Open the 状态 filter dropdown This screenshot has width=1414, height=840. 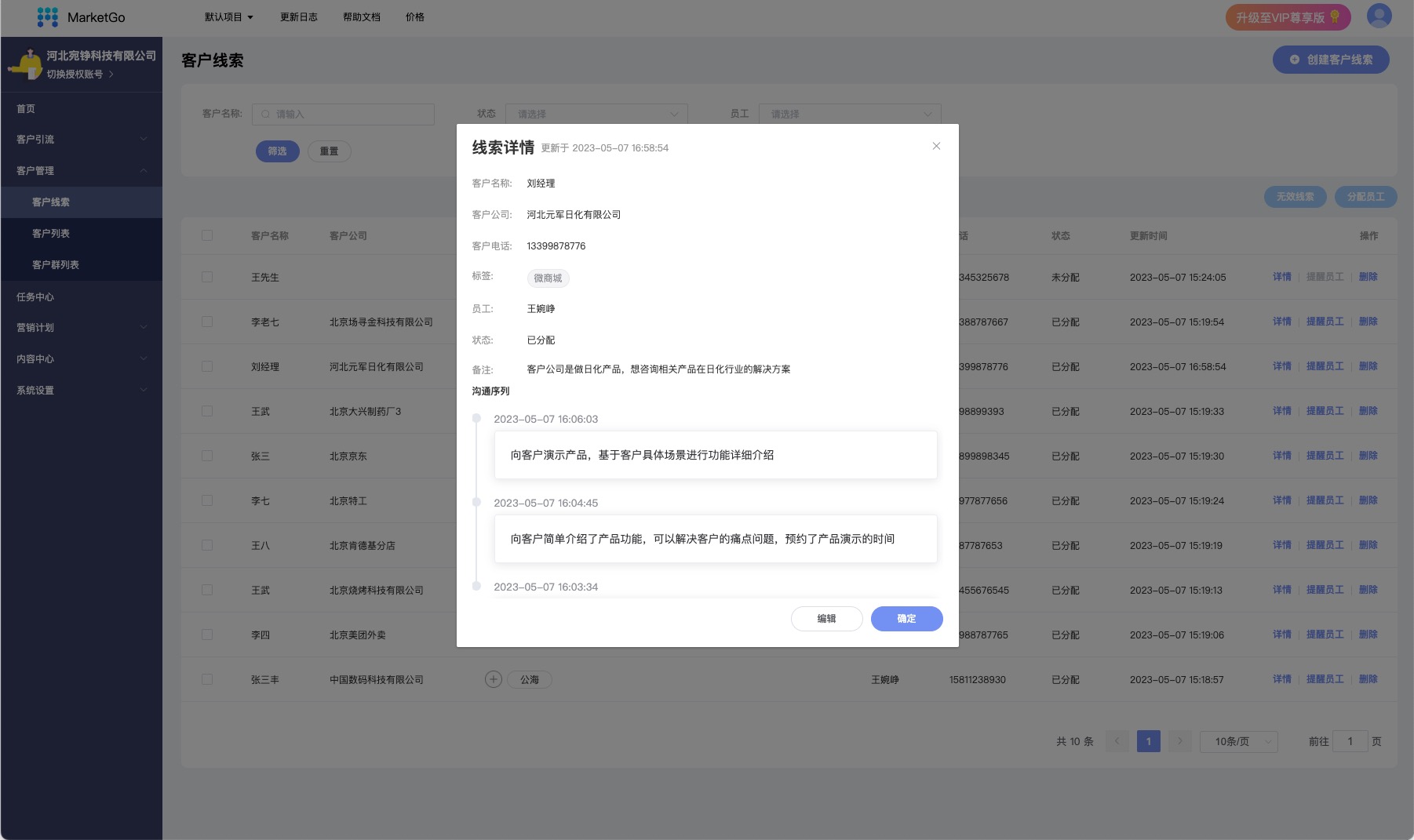pyautogui.click(x=596, y=114)
